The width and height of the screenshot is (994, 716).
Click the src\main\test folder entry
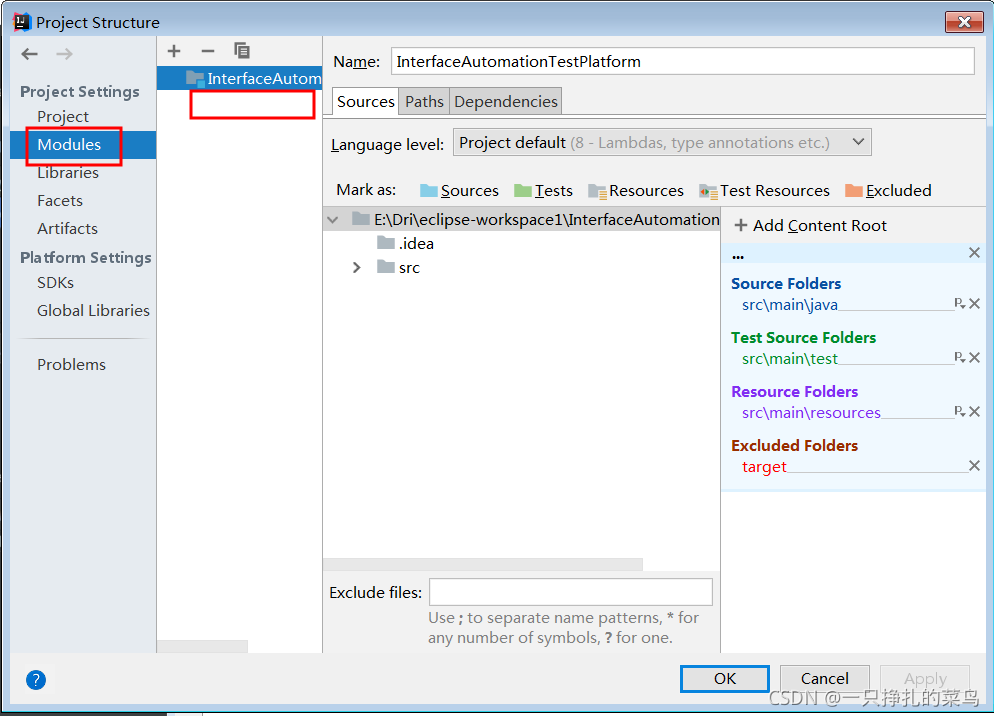click(790, 359)
